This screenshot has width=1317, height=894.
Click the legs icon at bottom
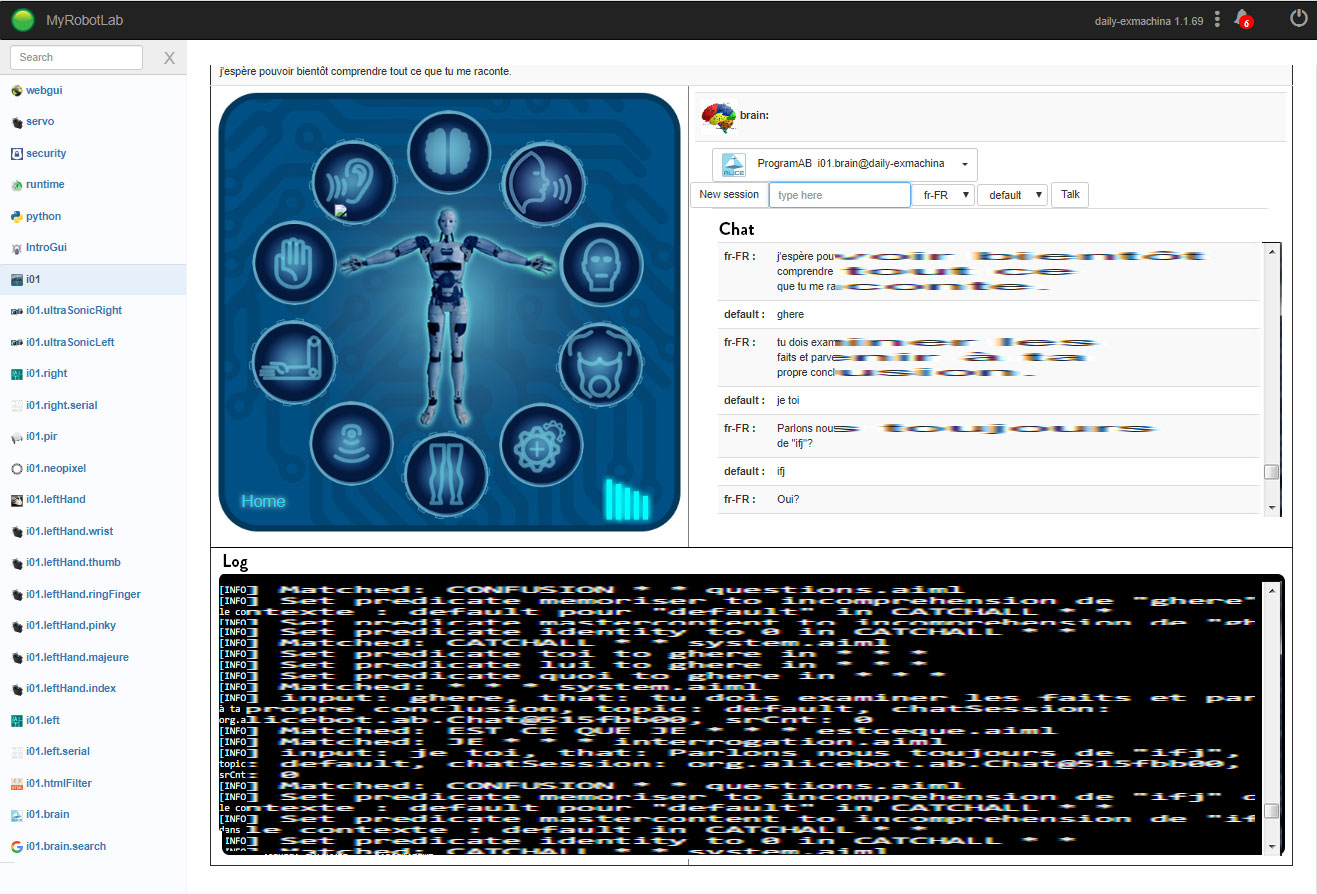coord(447,473)
